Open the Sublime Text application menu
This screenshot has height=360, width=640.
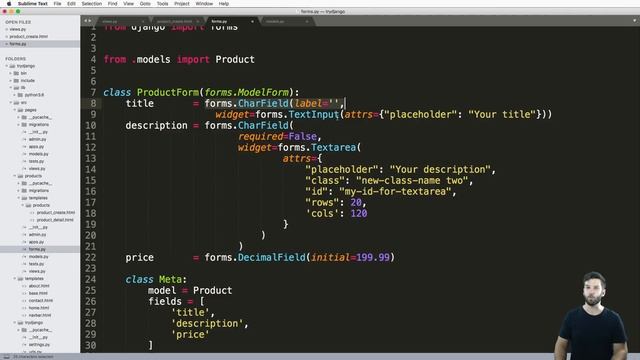pos(33,4)
